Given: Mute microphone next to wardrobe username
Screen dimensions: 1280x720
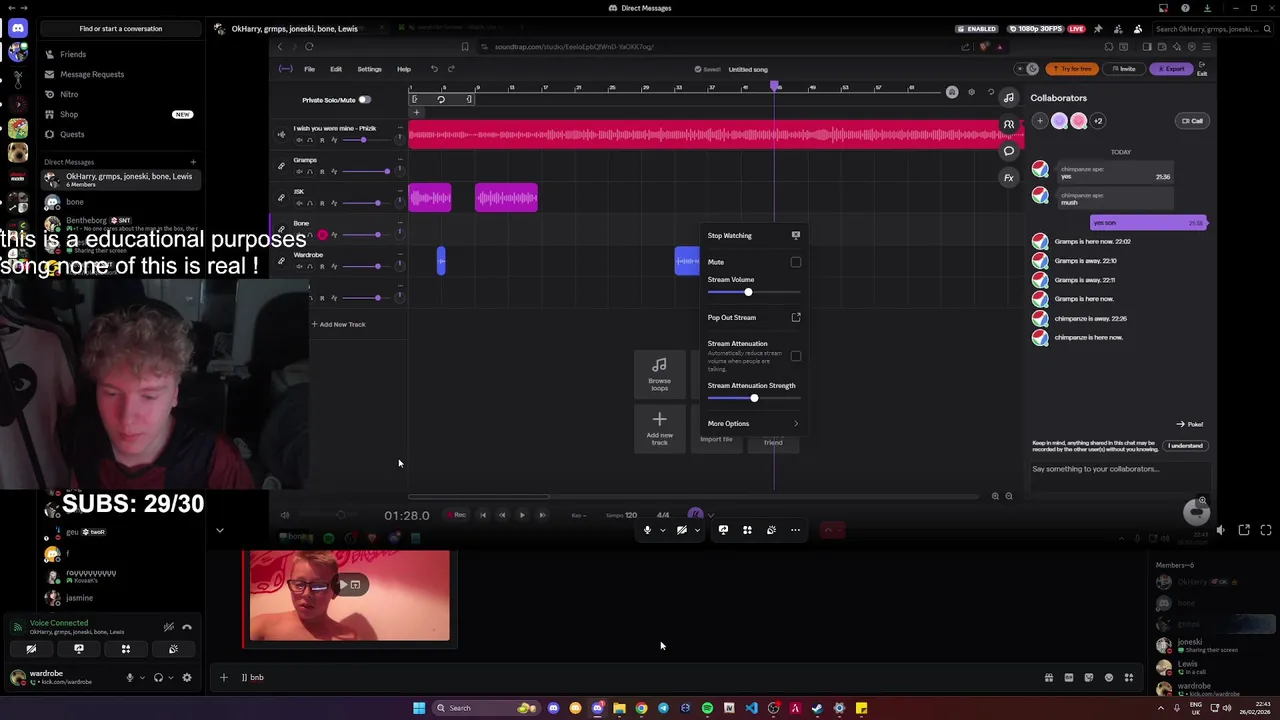Looking at the screenshot, I should point(129,678).
